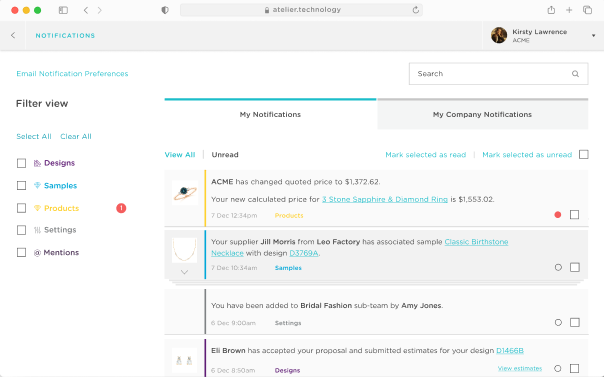Click the Samples diamond icon
Image resolution: width=604 pixels, height=377 pixels.
pyautogui.click(x=37, y=186)
